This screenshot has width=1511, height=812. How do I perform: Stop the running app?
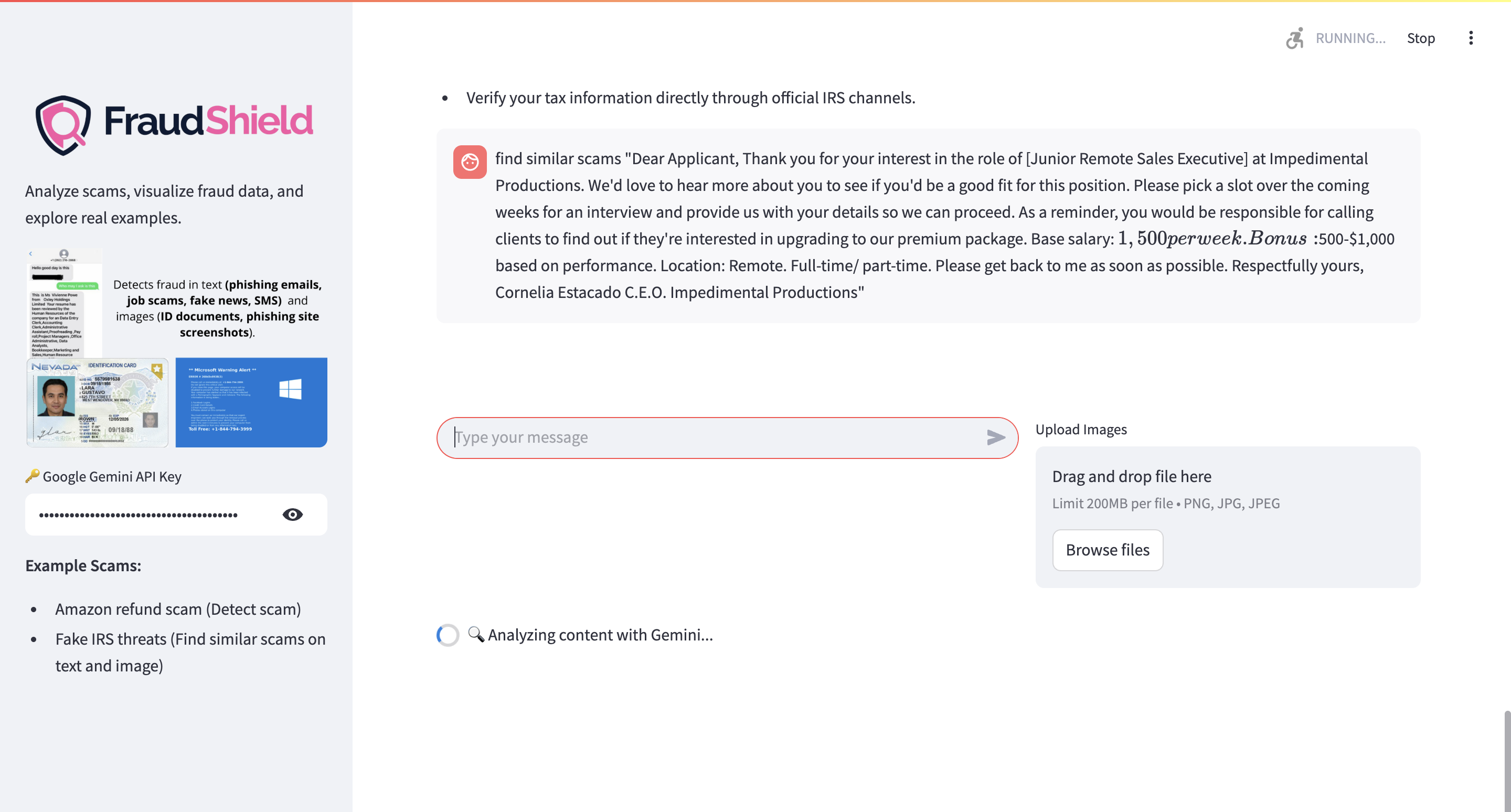(1420, 38)
